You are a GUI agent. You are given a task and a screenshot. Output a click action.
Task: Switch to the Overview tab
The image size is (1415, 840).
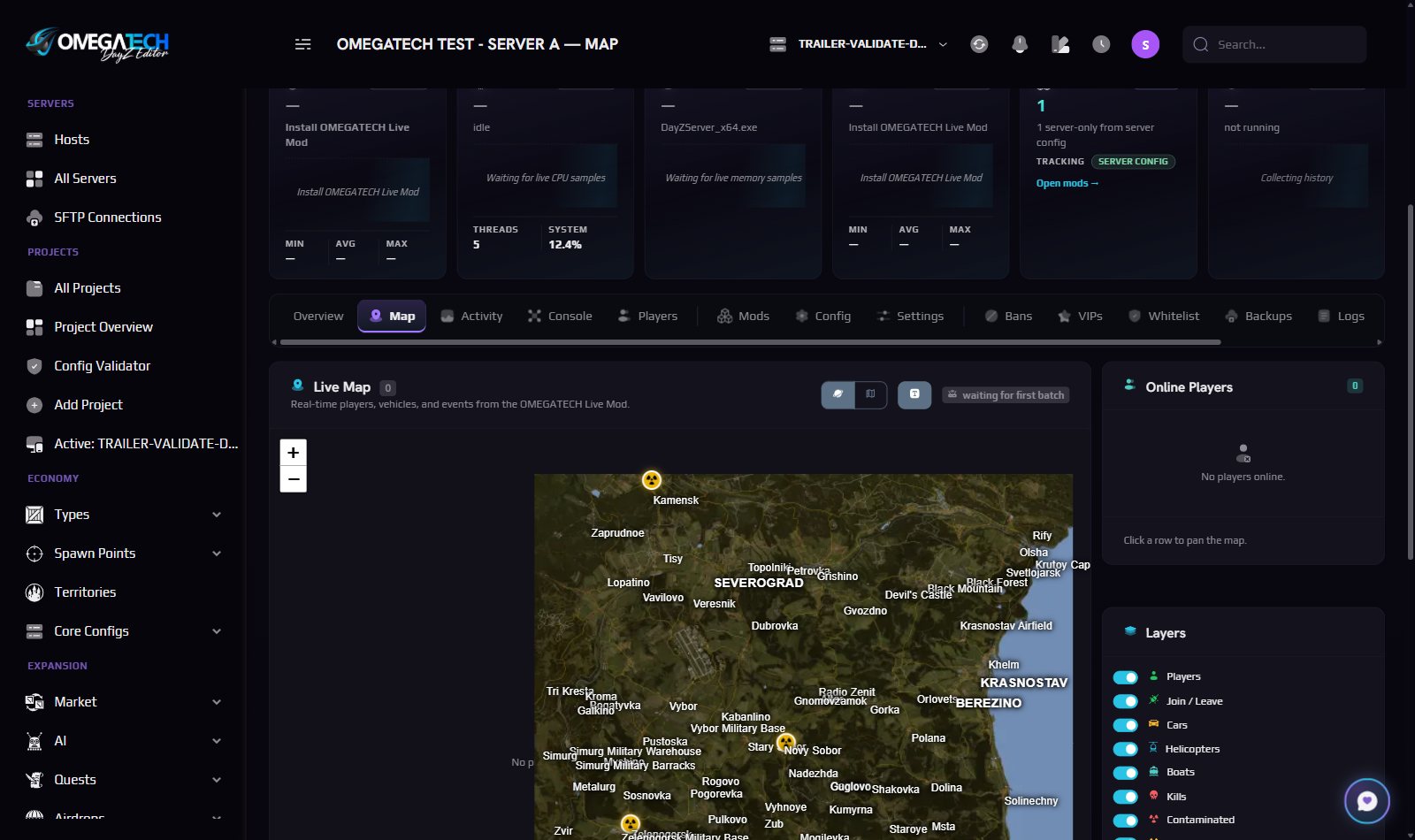pos(318,317)
